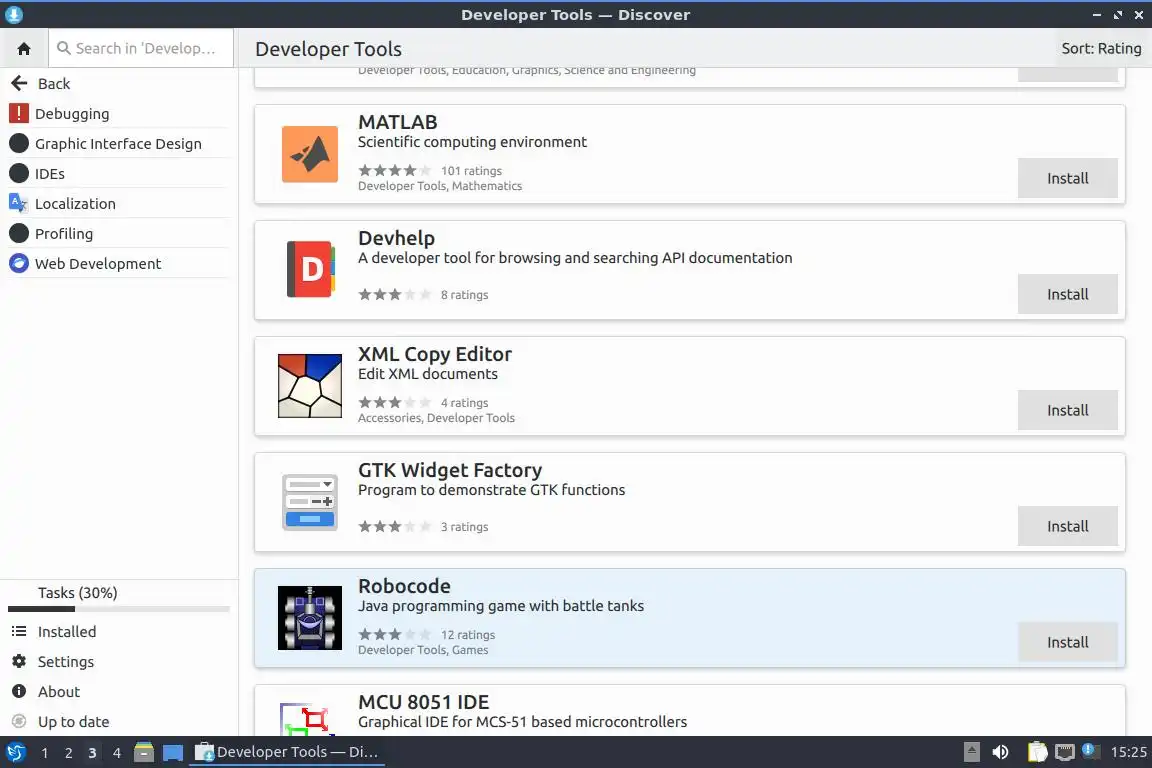
Task: Click the blue desktop icon in the taskbar
Action: [x=173, y=753]
